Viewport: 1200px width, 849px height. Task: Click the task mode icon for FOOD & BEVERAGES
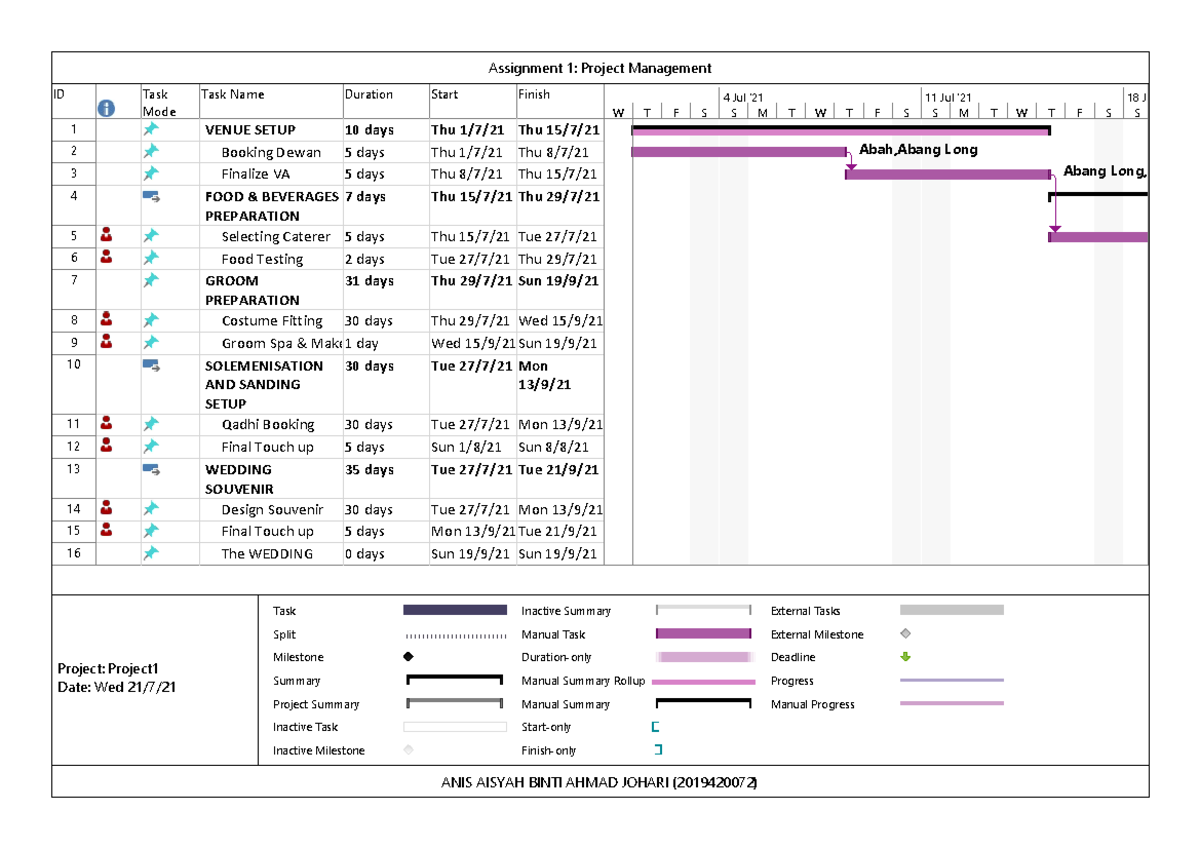pyautogui.click(x=151, y=197)
